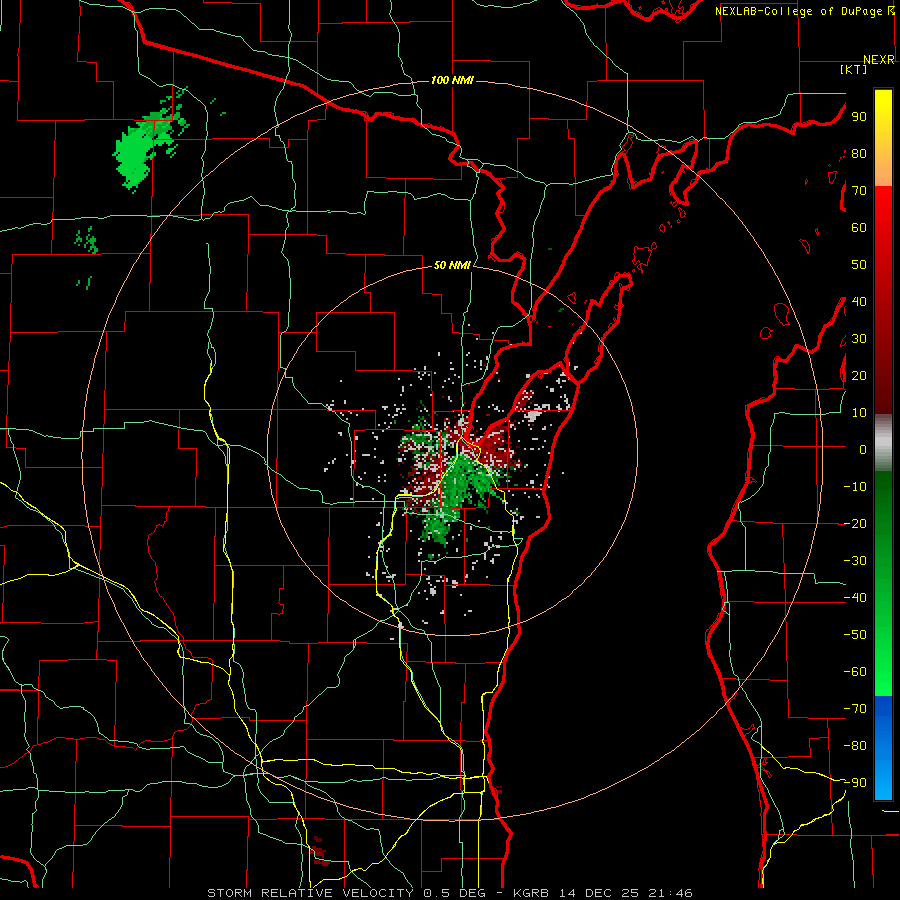This screenshot has height=900, width=900.
Task: Select the -20 value on velocity scale
Action: [855, 523]
